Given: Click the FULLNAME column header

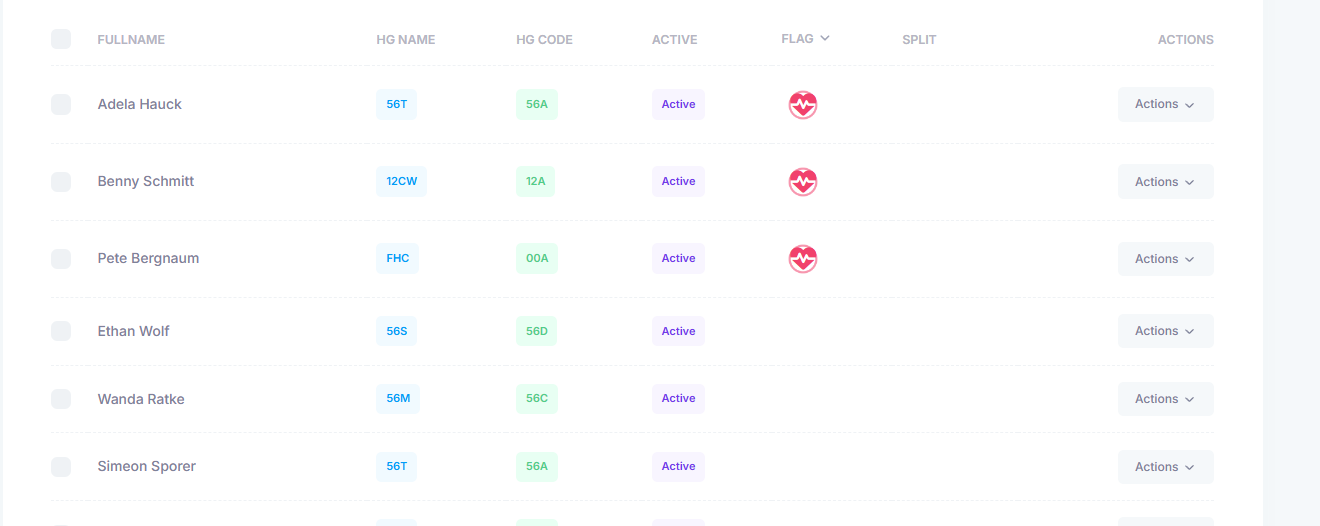Looking at the screenshot, I should (x=131, y=40).
